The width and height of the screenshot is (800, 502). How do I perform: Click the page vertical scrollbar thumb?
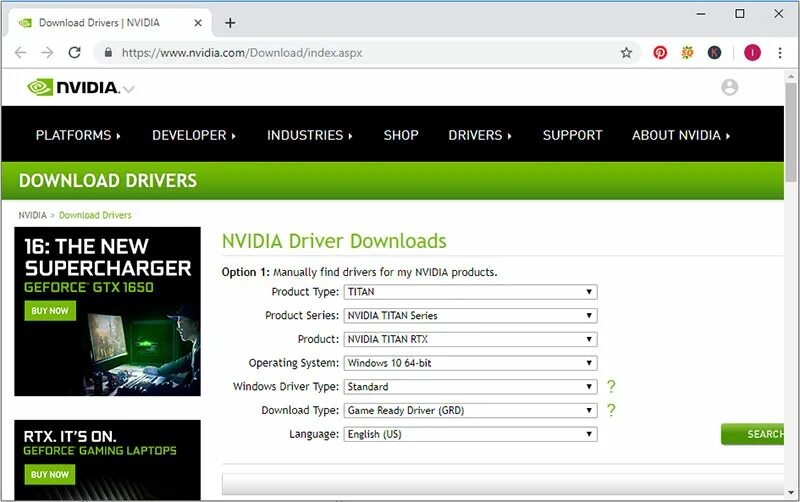coord(791,133)
